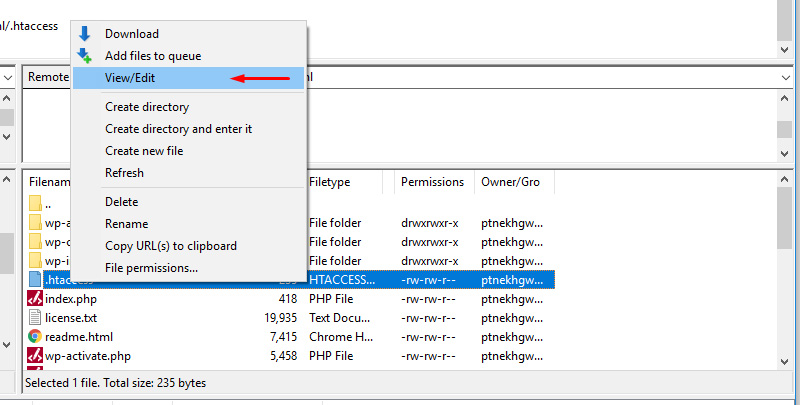This screenshot has width=800, height=405.
Task: Click the parent directory folder icon
Action: [35, 204]
